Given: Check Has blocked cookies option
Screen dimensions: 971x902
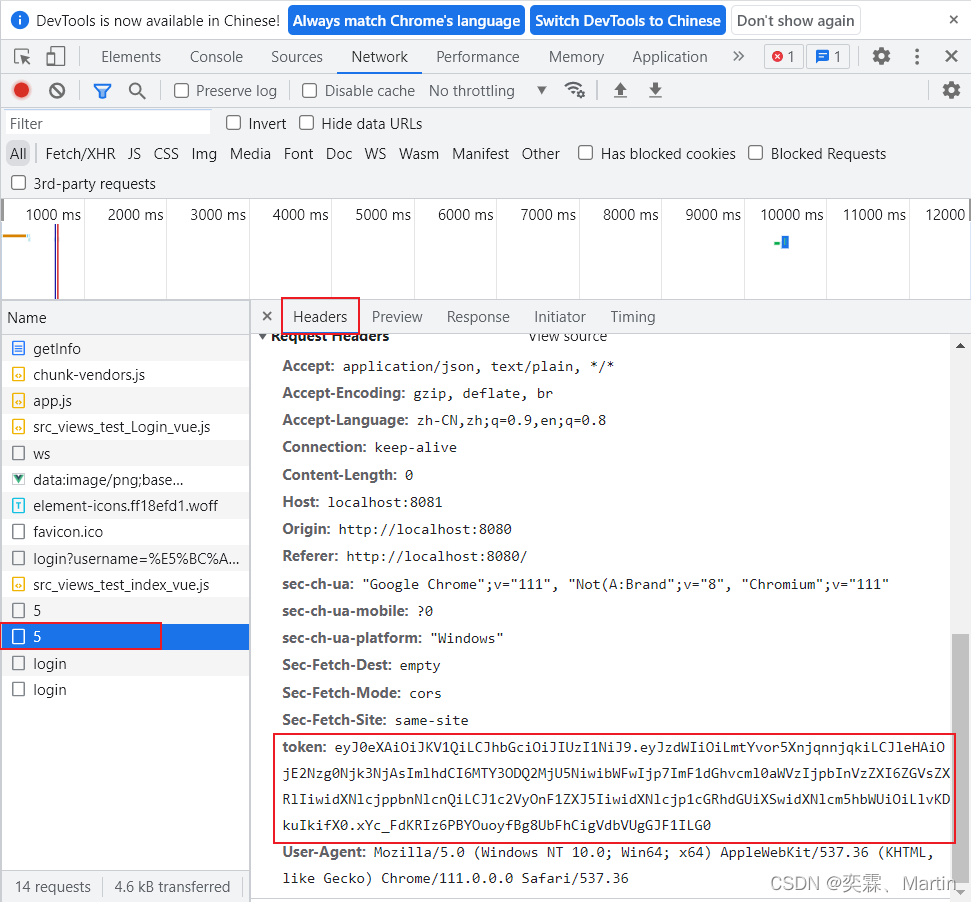Looking at the screenshot, I should tap(585, 152).
